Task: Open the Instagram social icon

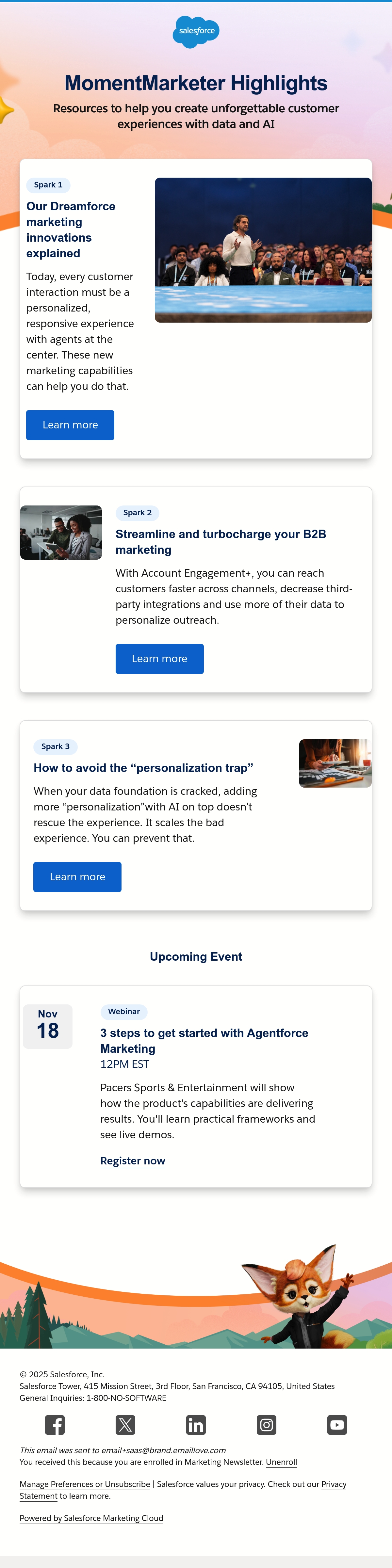Action: tap(267, 1424)
